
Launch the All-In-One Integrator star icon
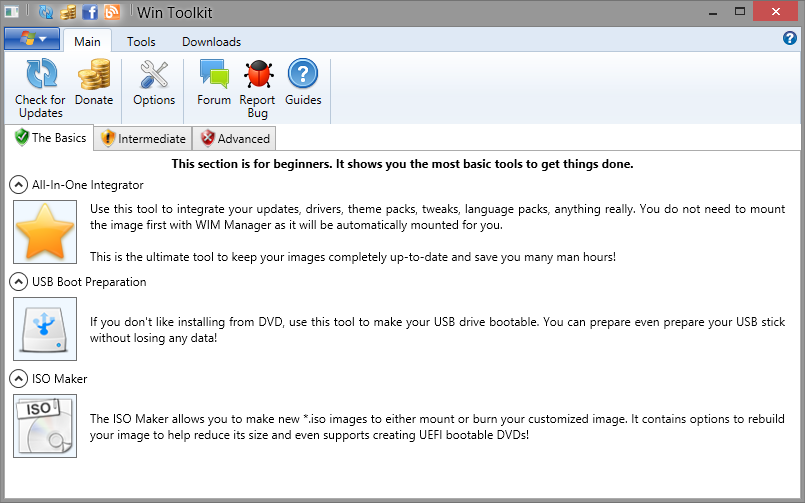(45, 230)
